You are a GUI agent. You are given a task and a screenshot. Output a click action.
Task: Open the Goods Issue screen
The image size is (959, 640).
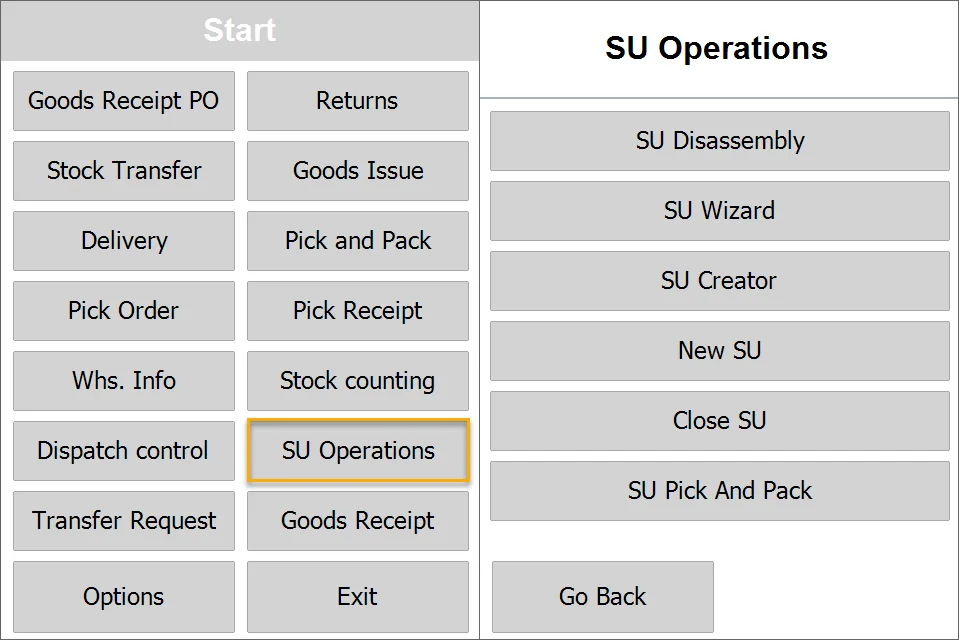click(x=357, y=171)
